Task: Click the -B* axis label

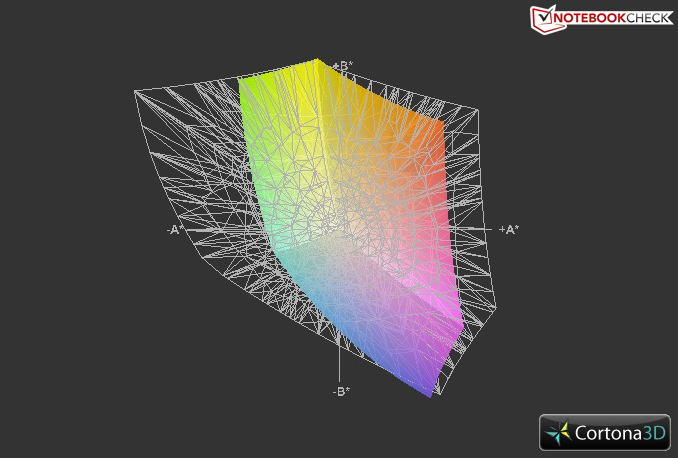Action: pos(341,391)
